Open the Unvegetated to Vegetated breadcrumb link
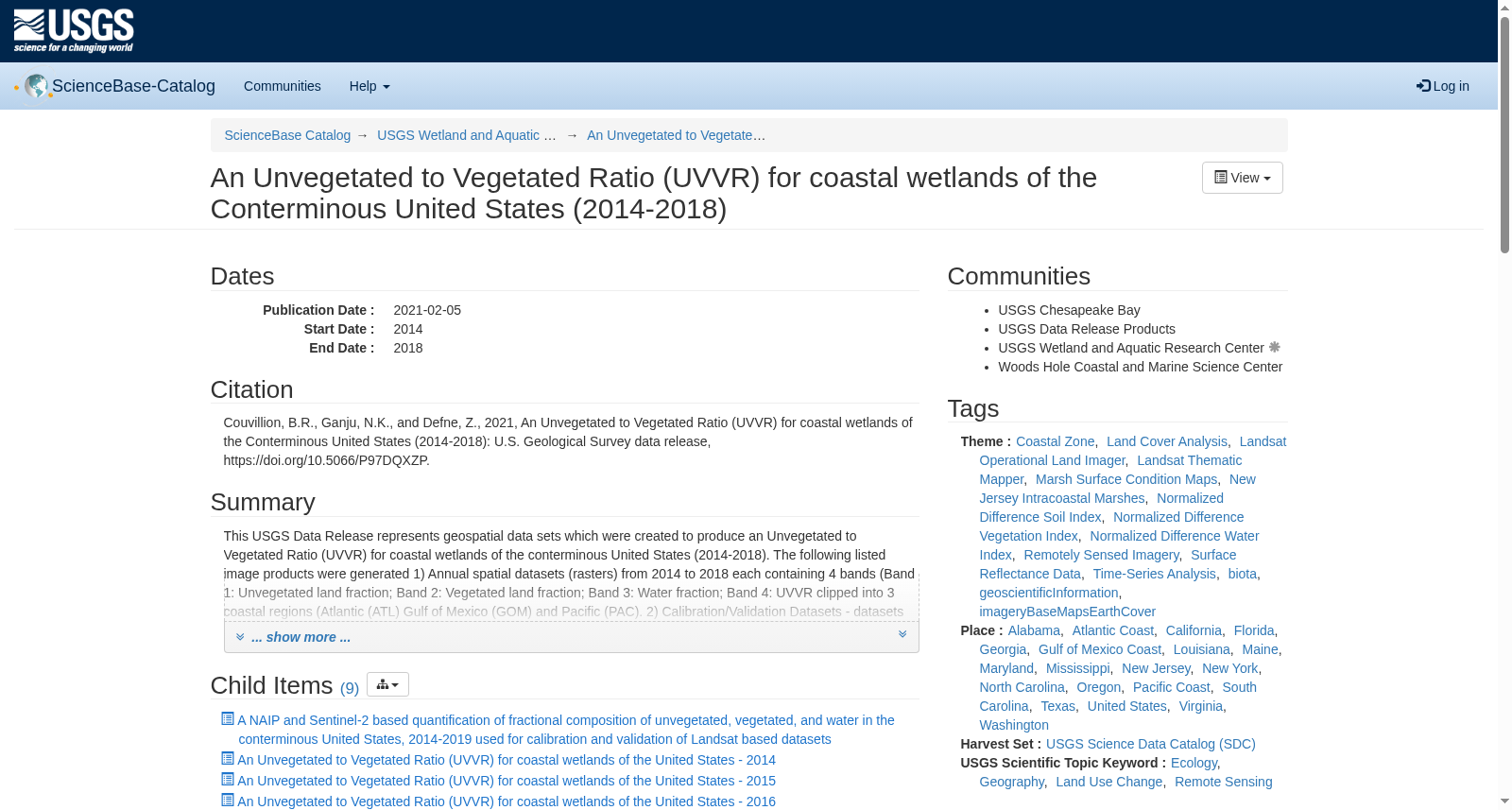Image resolution: width=1512 pixels, height=810 pixels. click(x=677, y=135)
